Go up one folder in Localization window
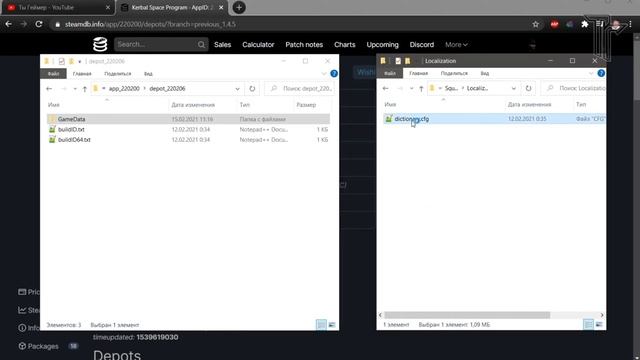 (x=421, y=88)
